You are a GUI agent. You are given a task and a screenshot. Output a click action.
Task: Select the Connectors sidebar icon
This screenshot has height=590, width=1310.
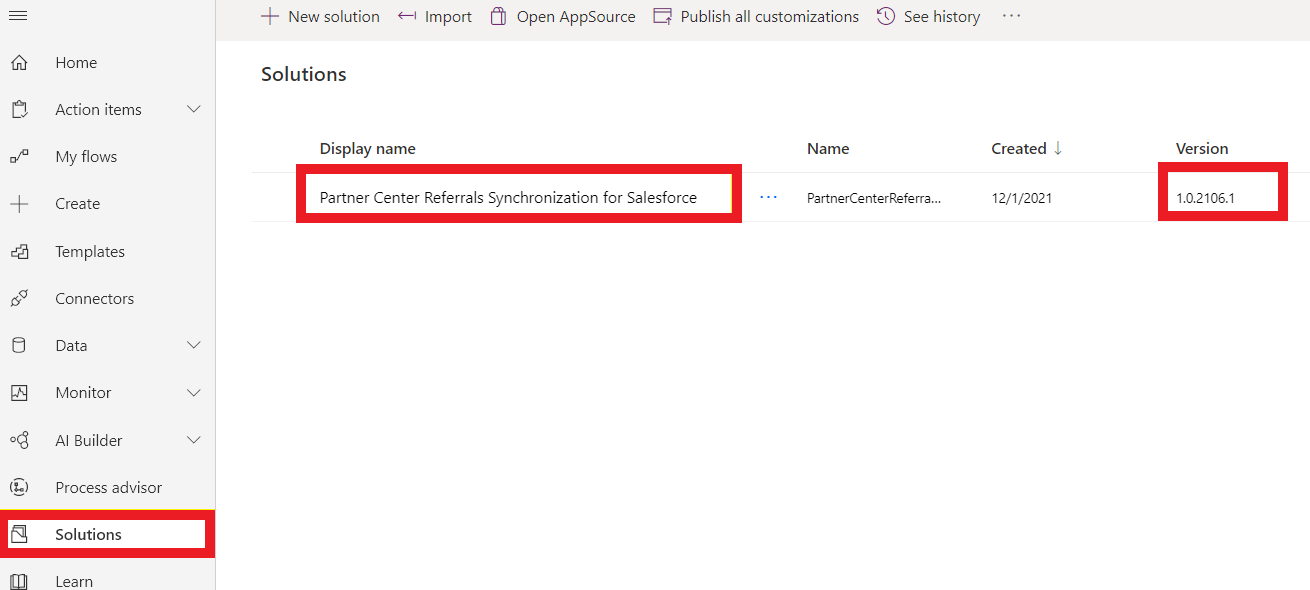[18, 298]
